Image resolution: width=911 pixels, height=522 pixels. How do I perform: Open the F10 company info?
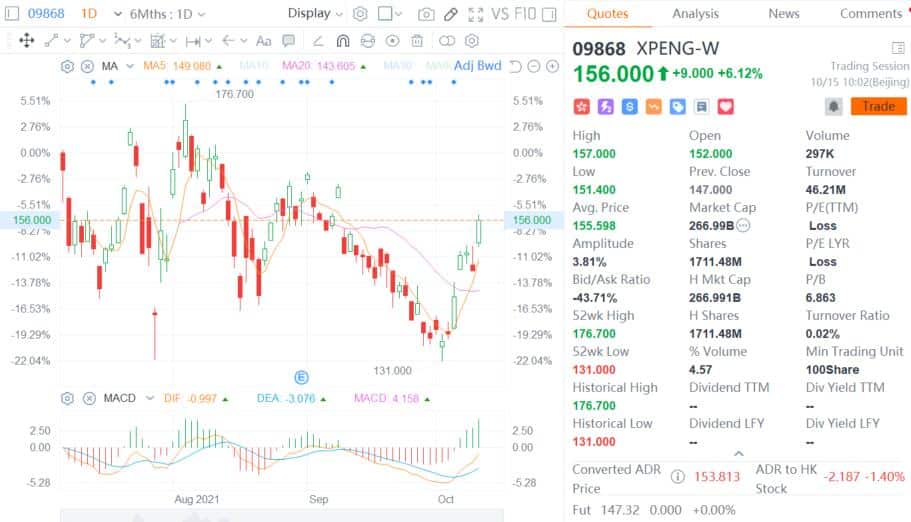click(x=525, y=13)
